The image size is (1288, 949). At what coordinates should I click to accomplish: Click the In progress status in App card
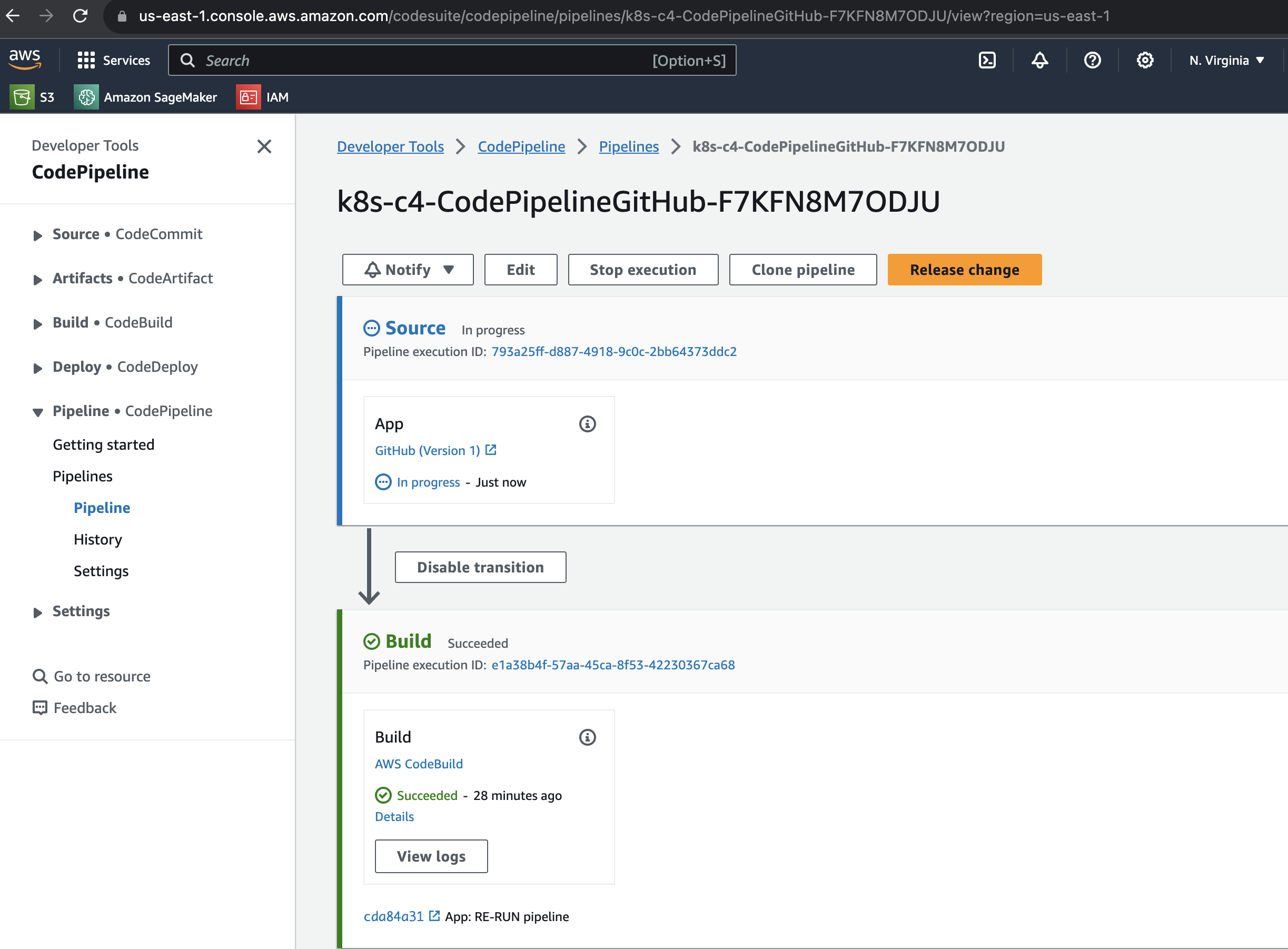tap(428, 482)
